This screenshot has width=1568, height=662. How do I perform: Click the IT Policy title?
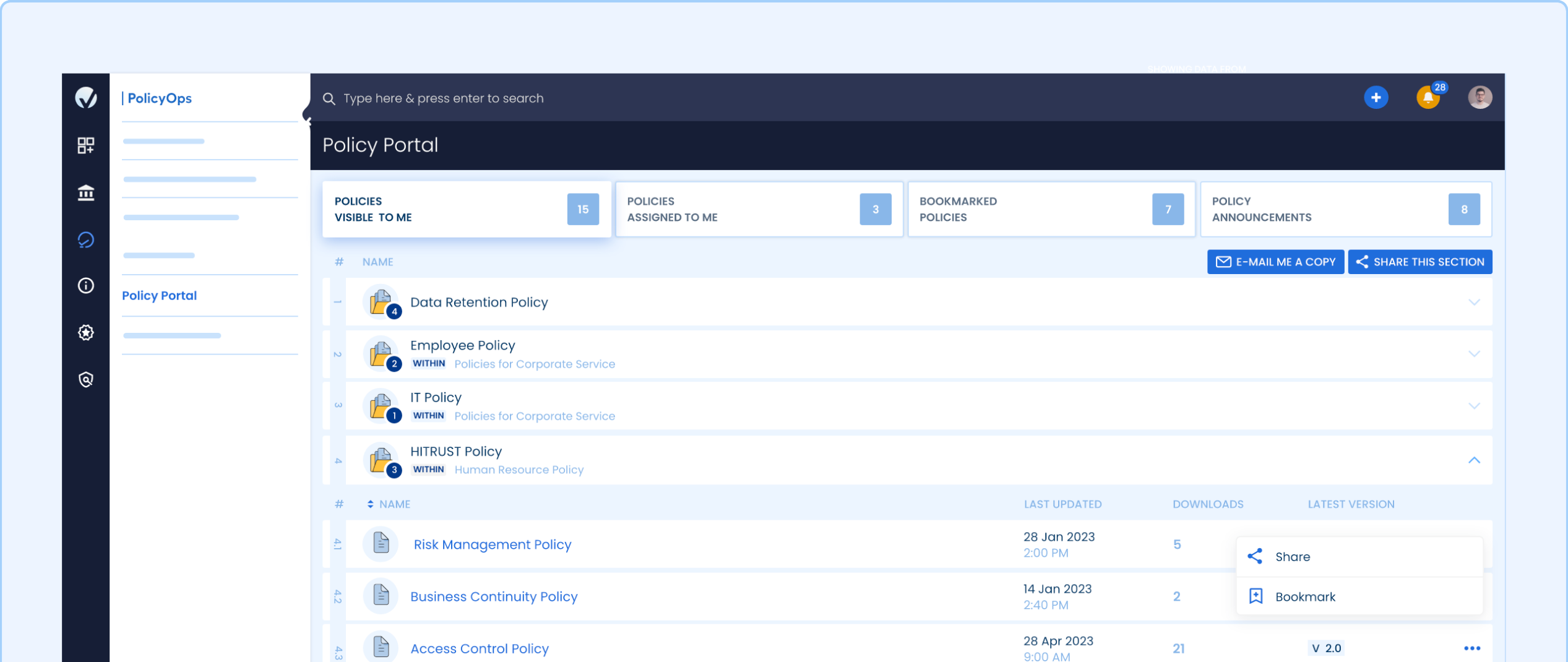(x=435, y=397)
